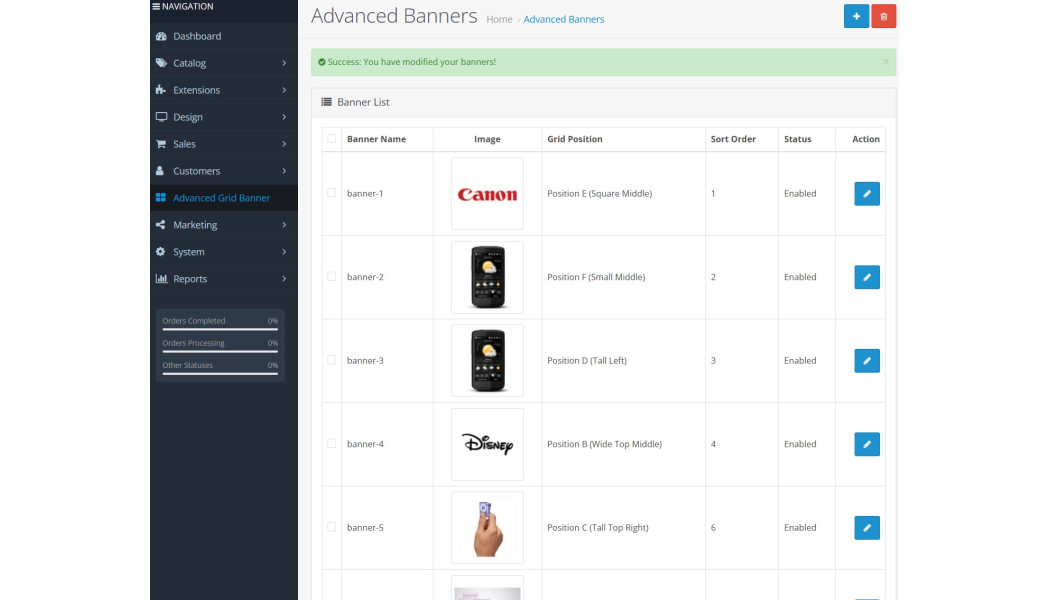Expand the Sales menu chevron
1050x600 pixels.
[284, 143]
